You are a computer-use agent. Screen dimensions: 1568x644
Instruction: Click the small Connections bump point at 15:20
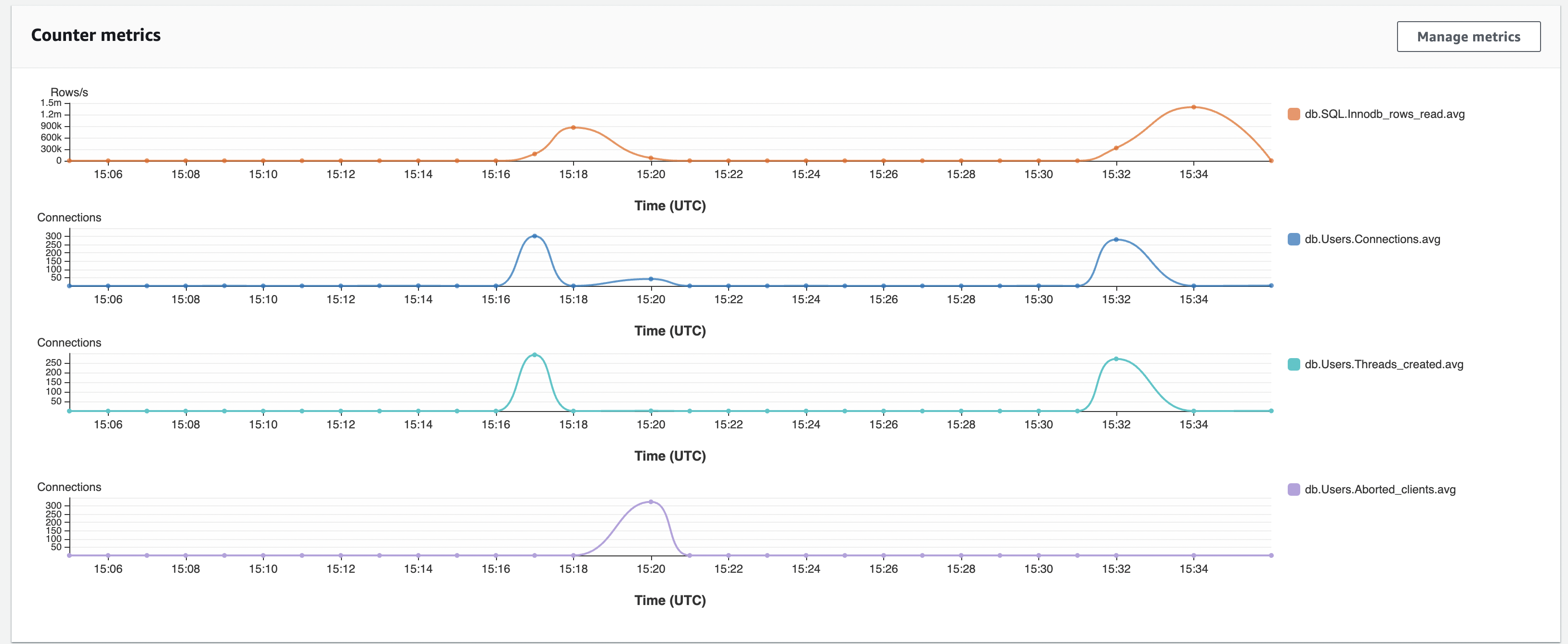[651, 279]
